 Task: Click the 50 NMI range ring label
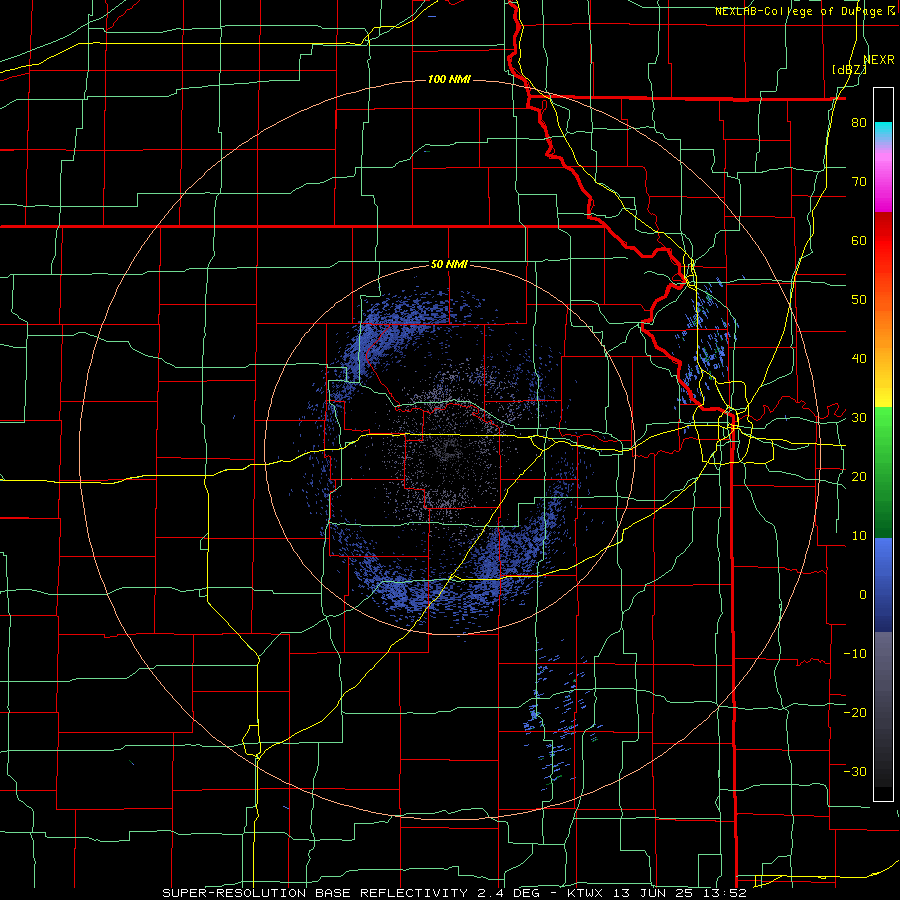coord(449,264)
